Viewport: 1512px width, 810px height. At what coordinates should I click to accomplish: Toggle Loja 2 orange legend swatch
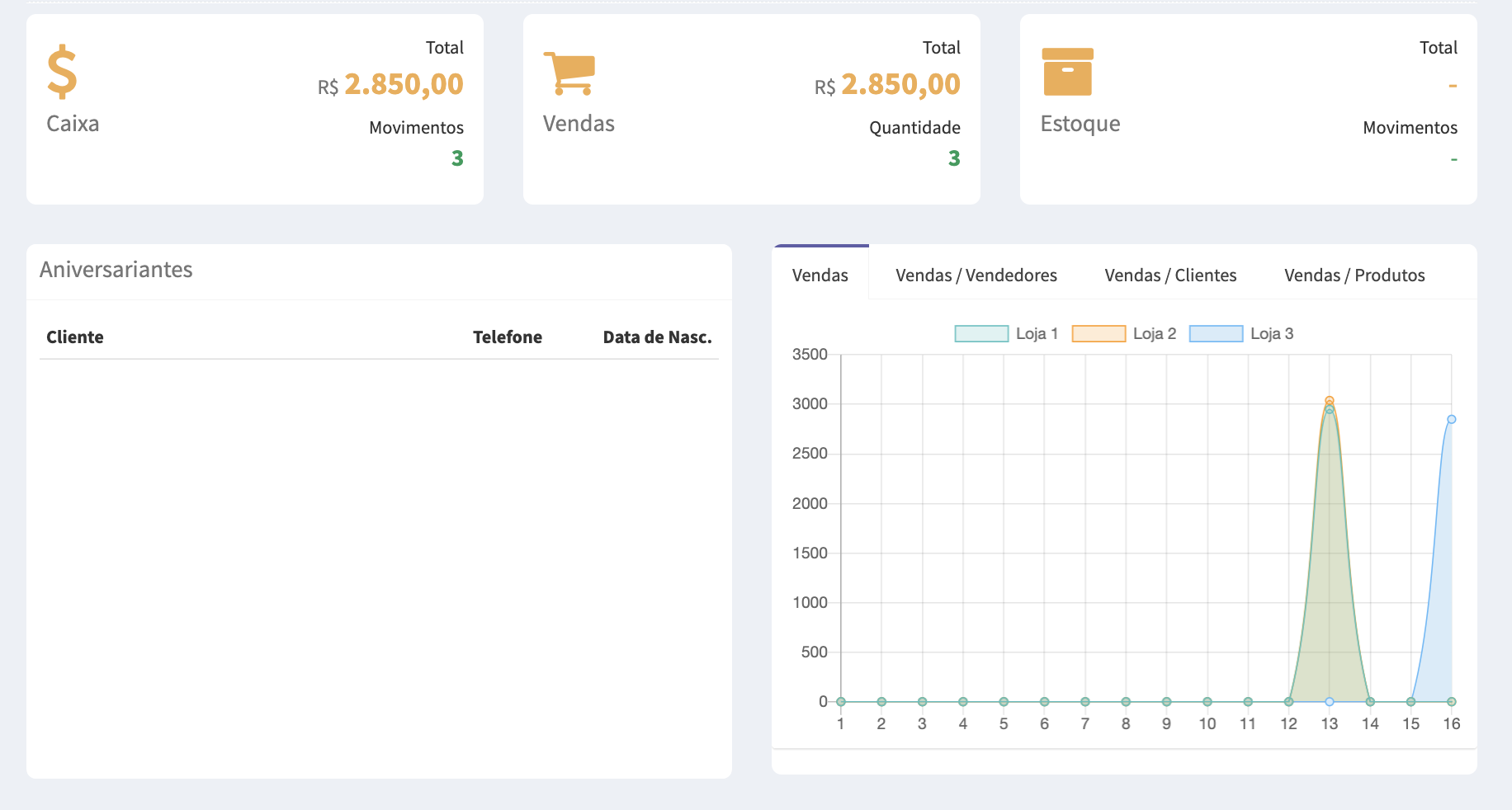click(1098, 334)
